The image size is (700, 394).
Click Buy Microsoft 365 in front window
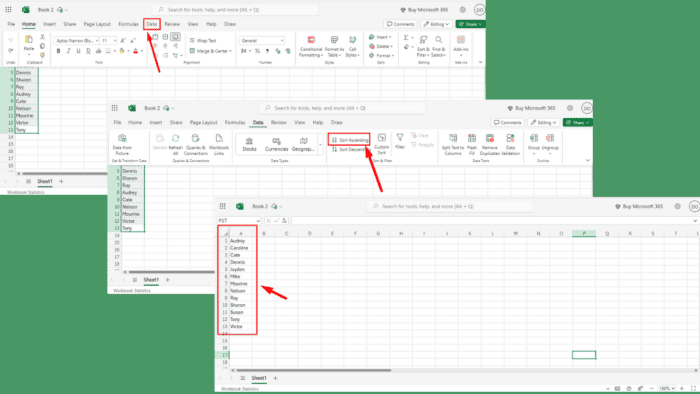[638, 207]
